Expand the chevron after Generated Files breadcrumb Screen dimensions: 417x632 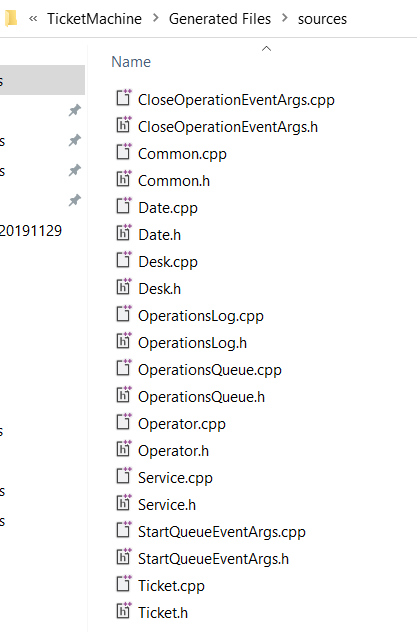pos(285,18)
